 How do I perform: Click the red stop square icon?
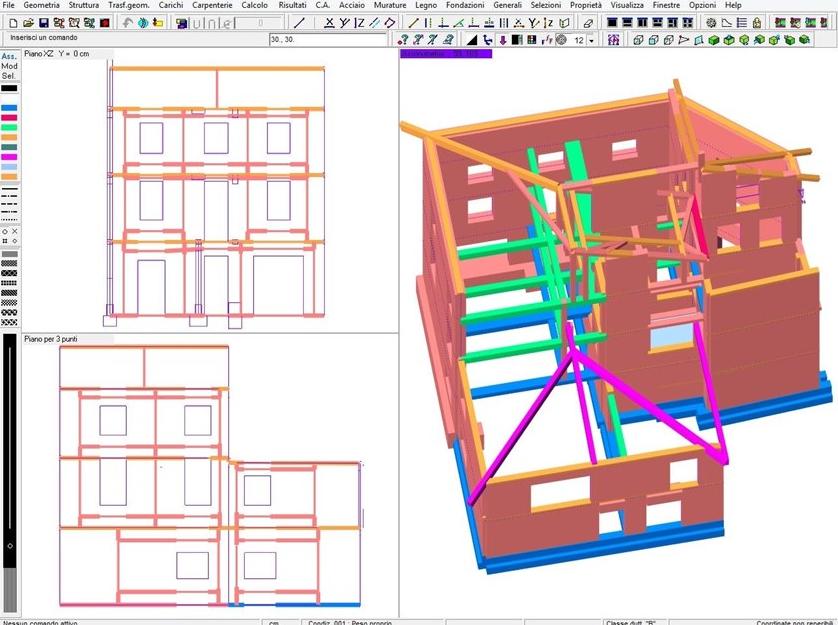click(x=105, y=22)
